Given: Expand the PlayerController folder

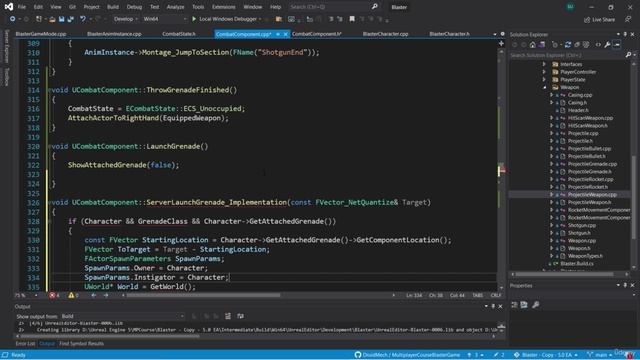Looking at the screenshot, I should point(544,72).
